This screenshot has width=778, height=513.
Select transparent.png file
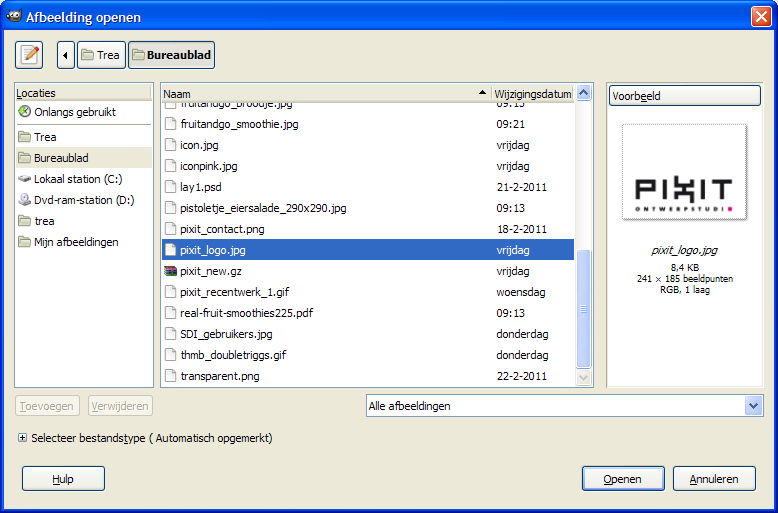368,376
